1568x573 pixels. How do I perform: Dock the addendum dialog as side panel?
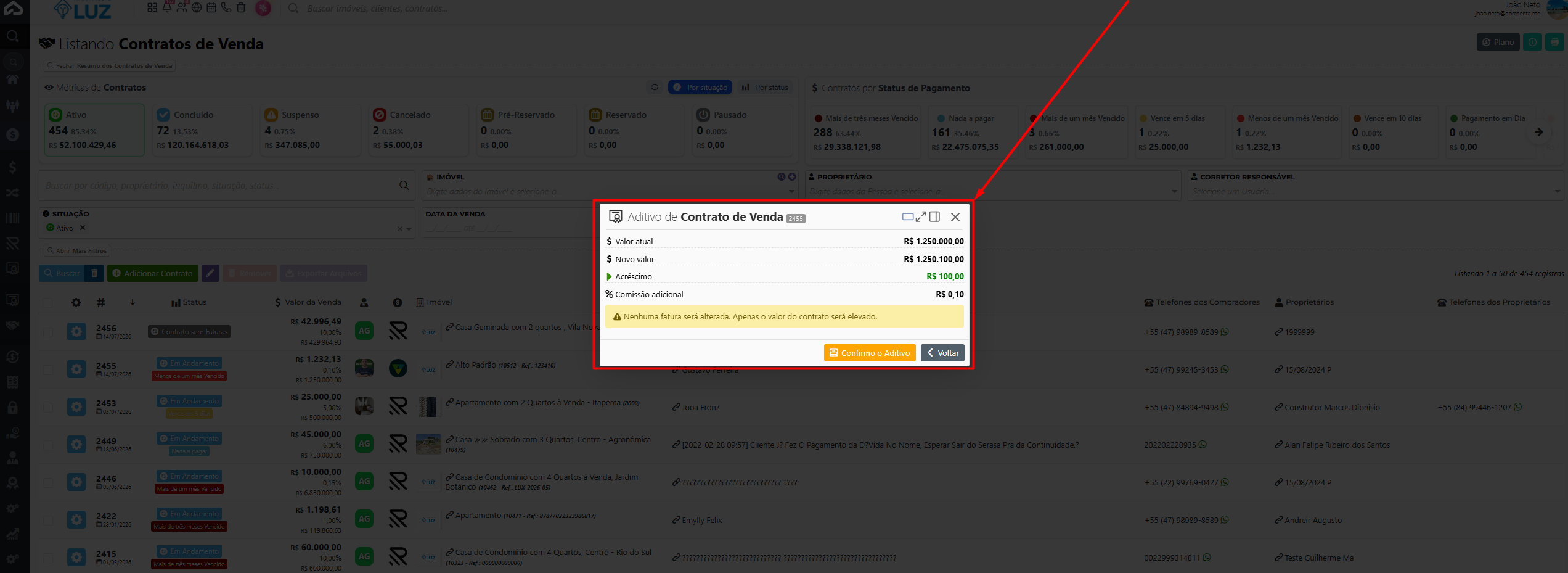[x=934, y=216]
